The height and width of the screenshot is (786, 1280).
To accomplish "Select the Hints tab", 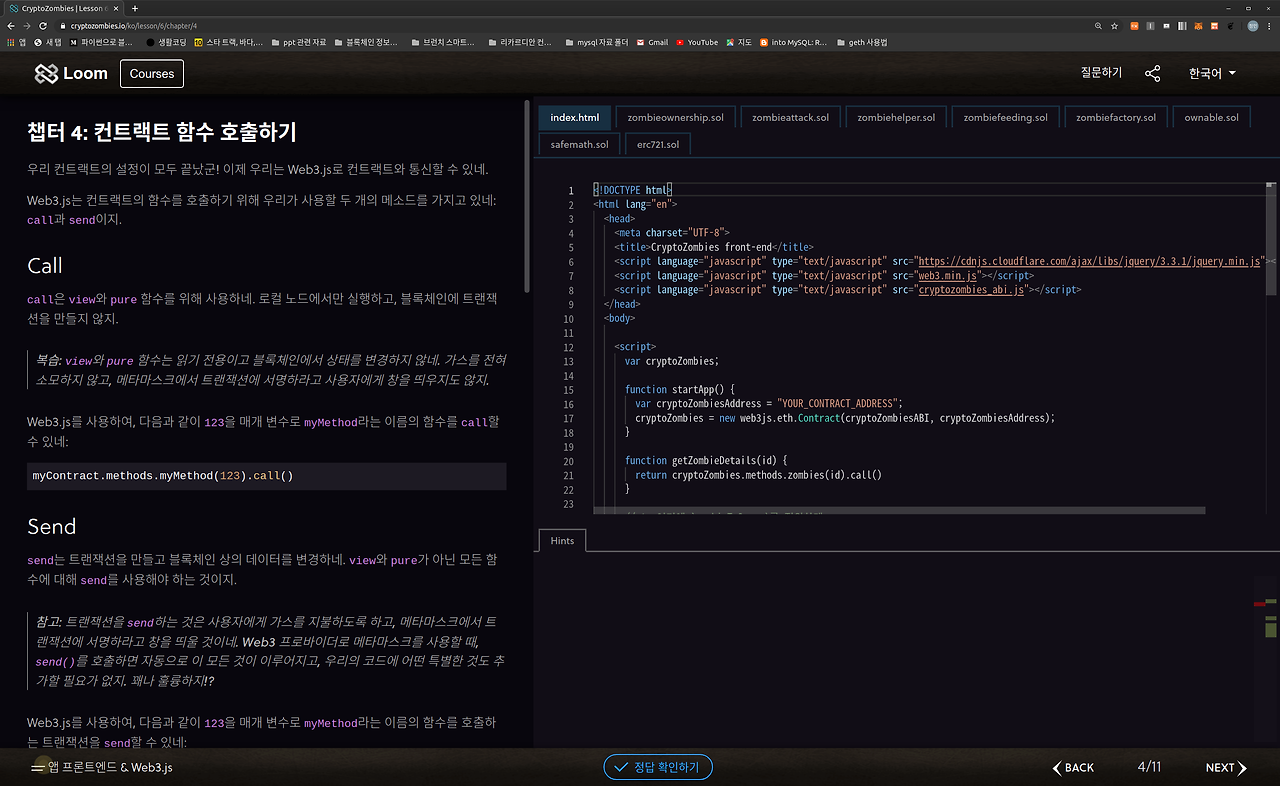I will pos(562,540).
